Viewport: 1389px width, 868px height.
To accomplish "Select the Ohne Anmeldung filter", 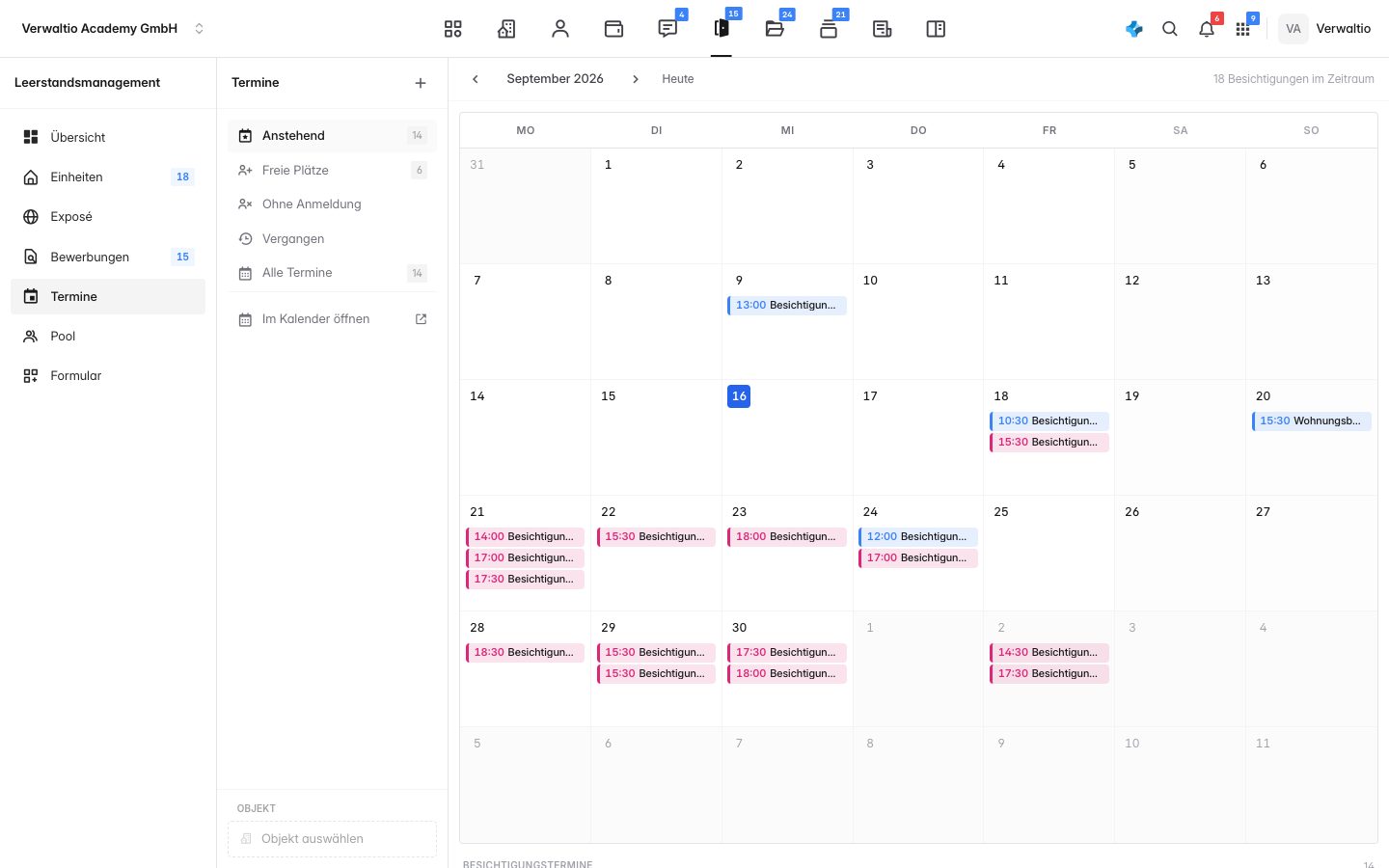I will coord(332,204).
